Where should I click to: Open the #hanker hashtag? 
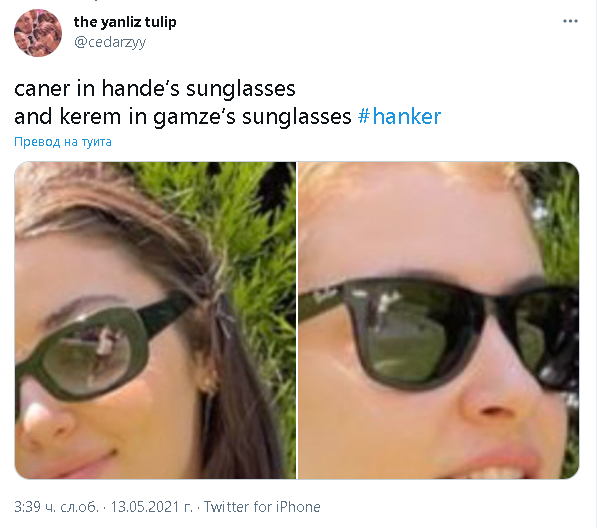click(x=399, y=116)
